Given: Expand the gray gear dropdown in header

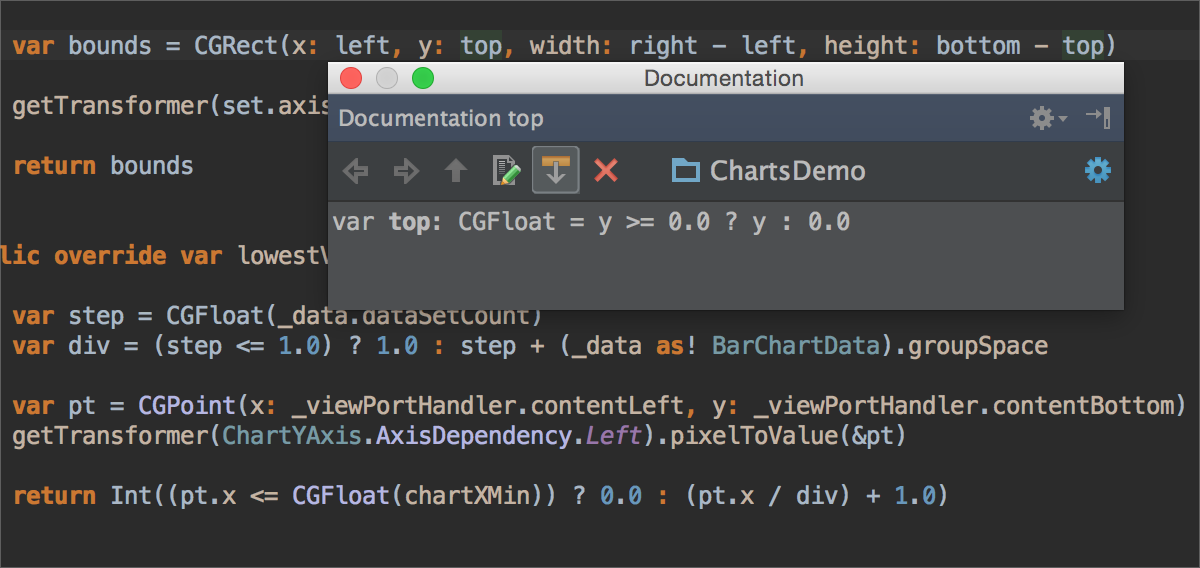Looking at the screenshot, I should coord(1047,119).
